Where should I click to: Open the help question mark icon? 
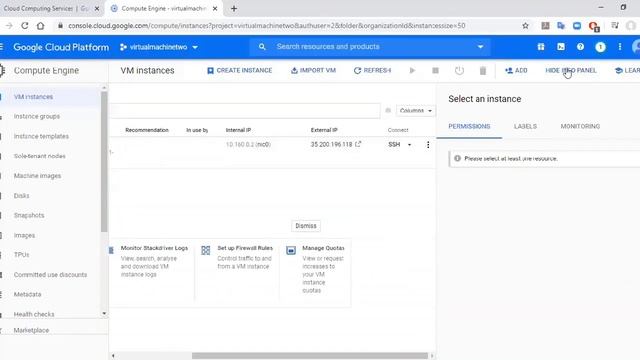coord(580,47)
